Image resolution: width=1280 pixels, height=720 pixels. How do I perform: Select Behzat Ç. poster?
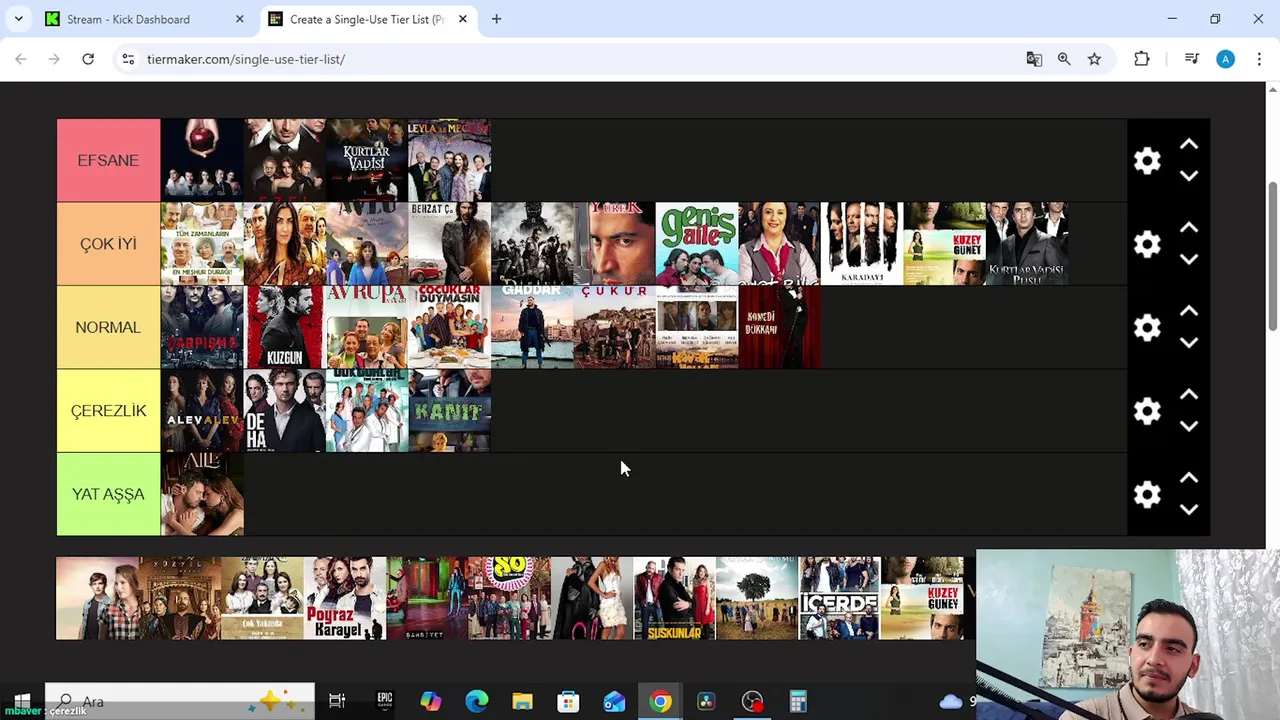tap(449, 244)
